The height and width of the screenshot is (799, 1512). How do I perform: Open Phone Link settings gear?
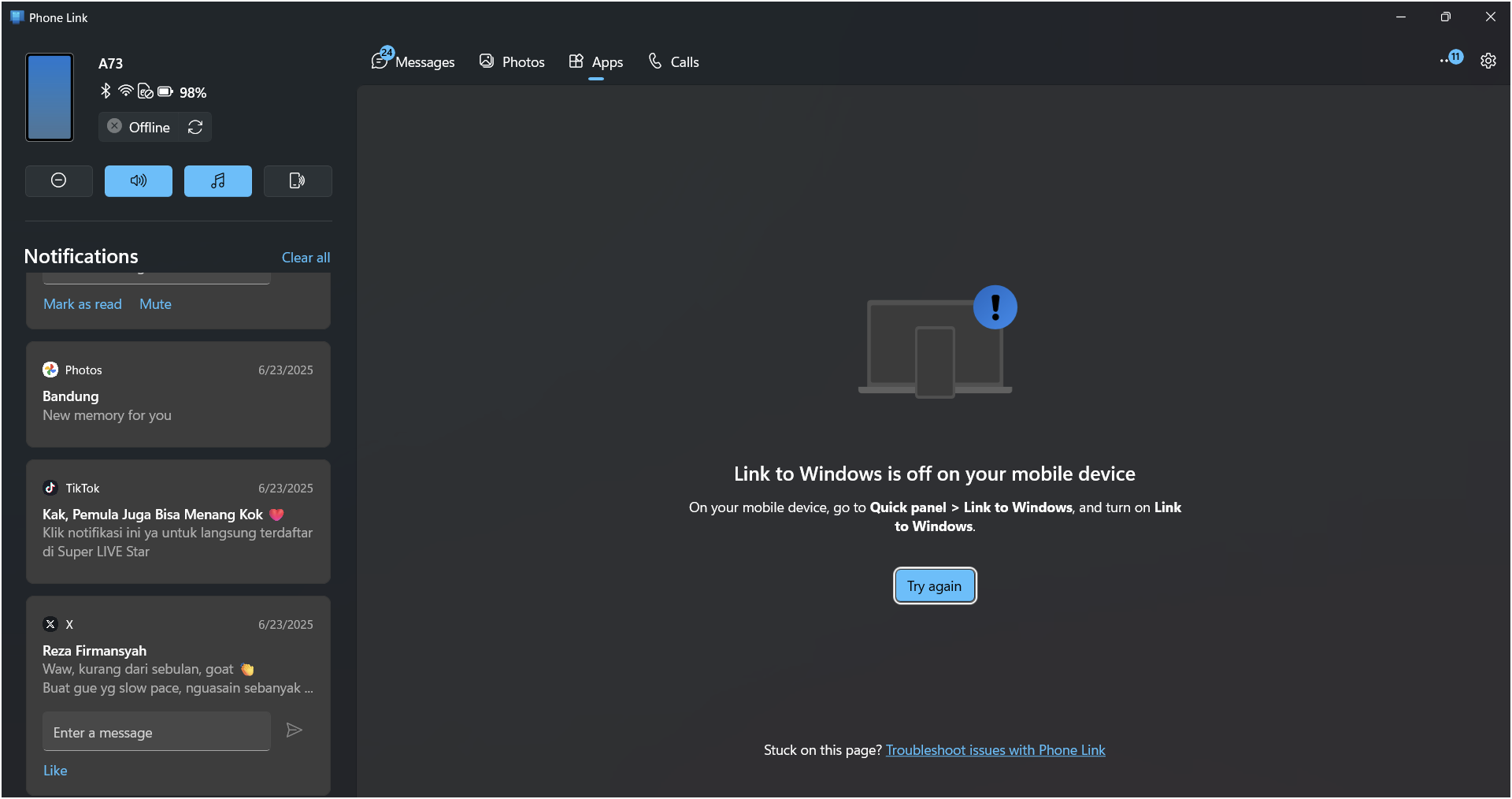[1488, 61]
